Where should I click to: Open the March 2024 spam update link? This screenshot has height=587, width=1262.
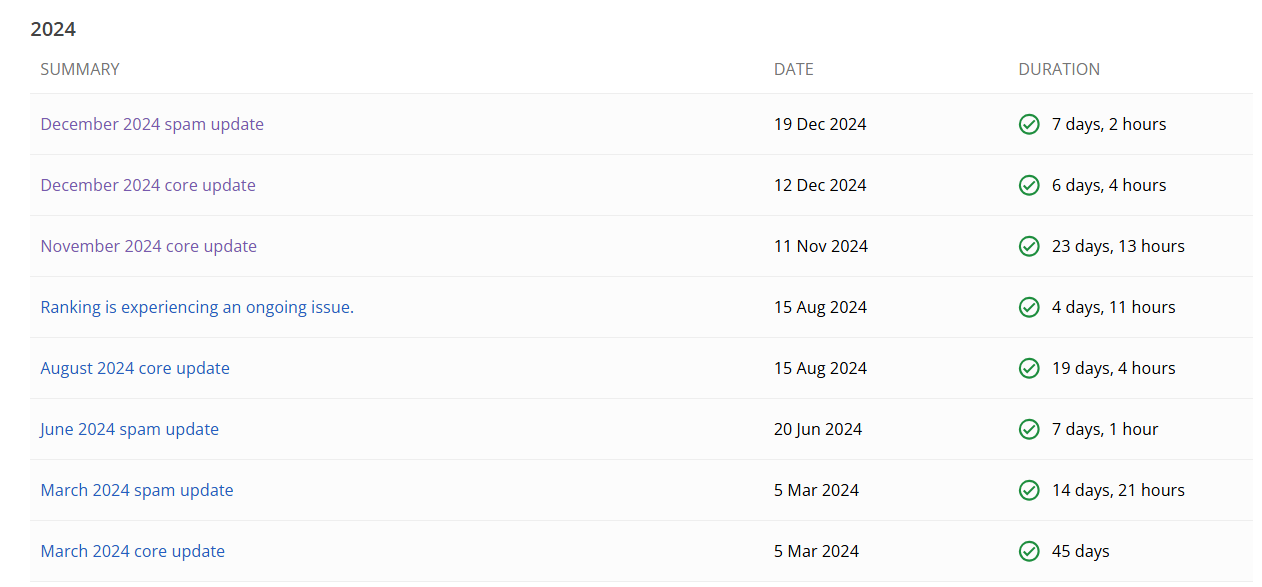(137, 491)
